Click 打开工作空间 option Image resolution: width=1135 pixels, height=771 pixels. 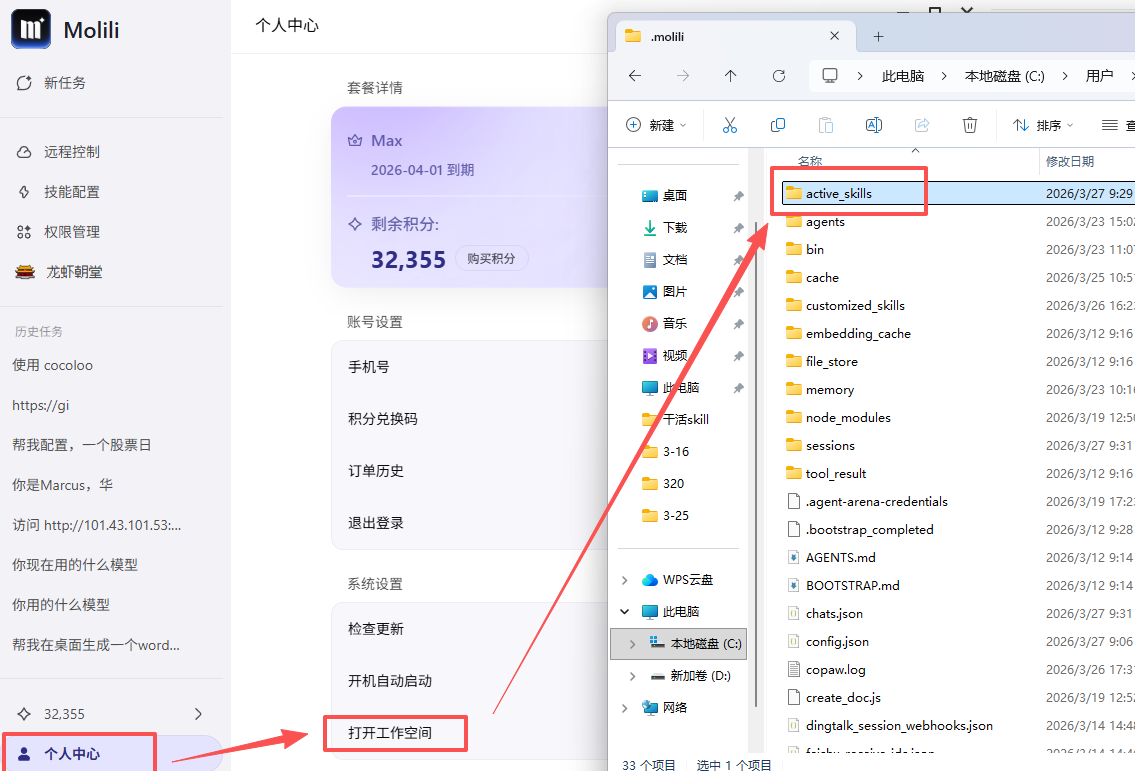(x=392, y=734)
